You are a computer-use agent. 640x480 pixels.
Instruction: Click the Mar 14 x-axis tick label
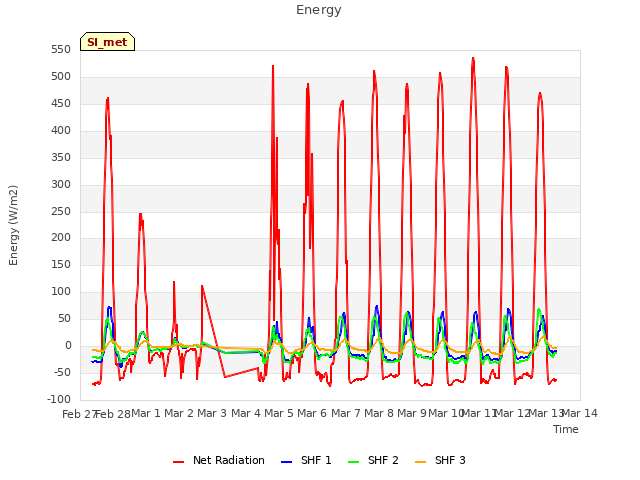tap(580, 413)
